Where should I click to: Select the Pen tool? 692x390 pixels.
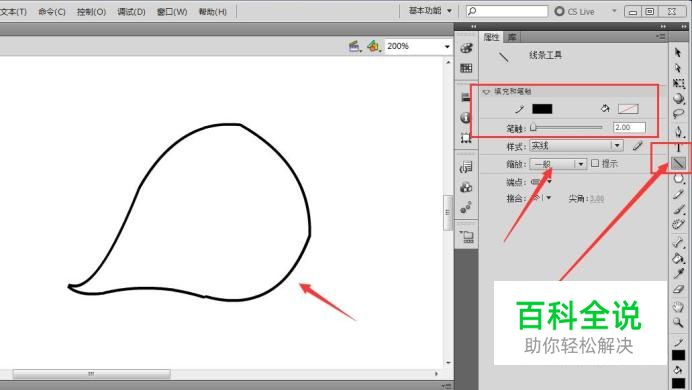pos(678,131)
